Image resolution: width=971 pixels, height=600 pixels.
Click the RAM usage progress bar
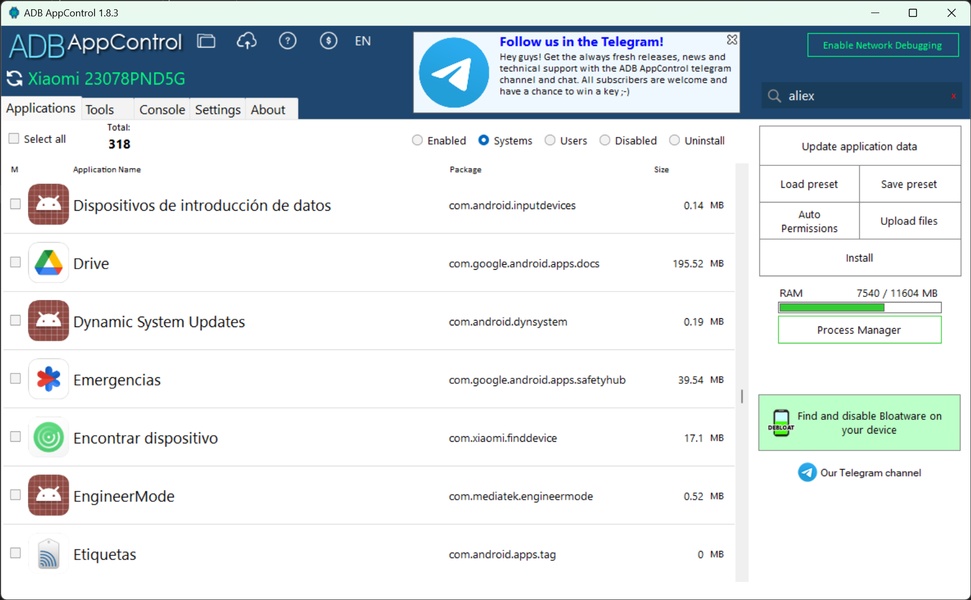(x=859, y=307)
